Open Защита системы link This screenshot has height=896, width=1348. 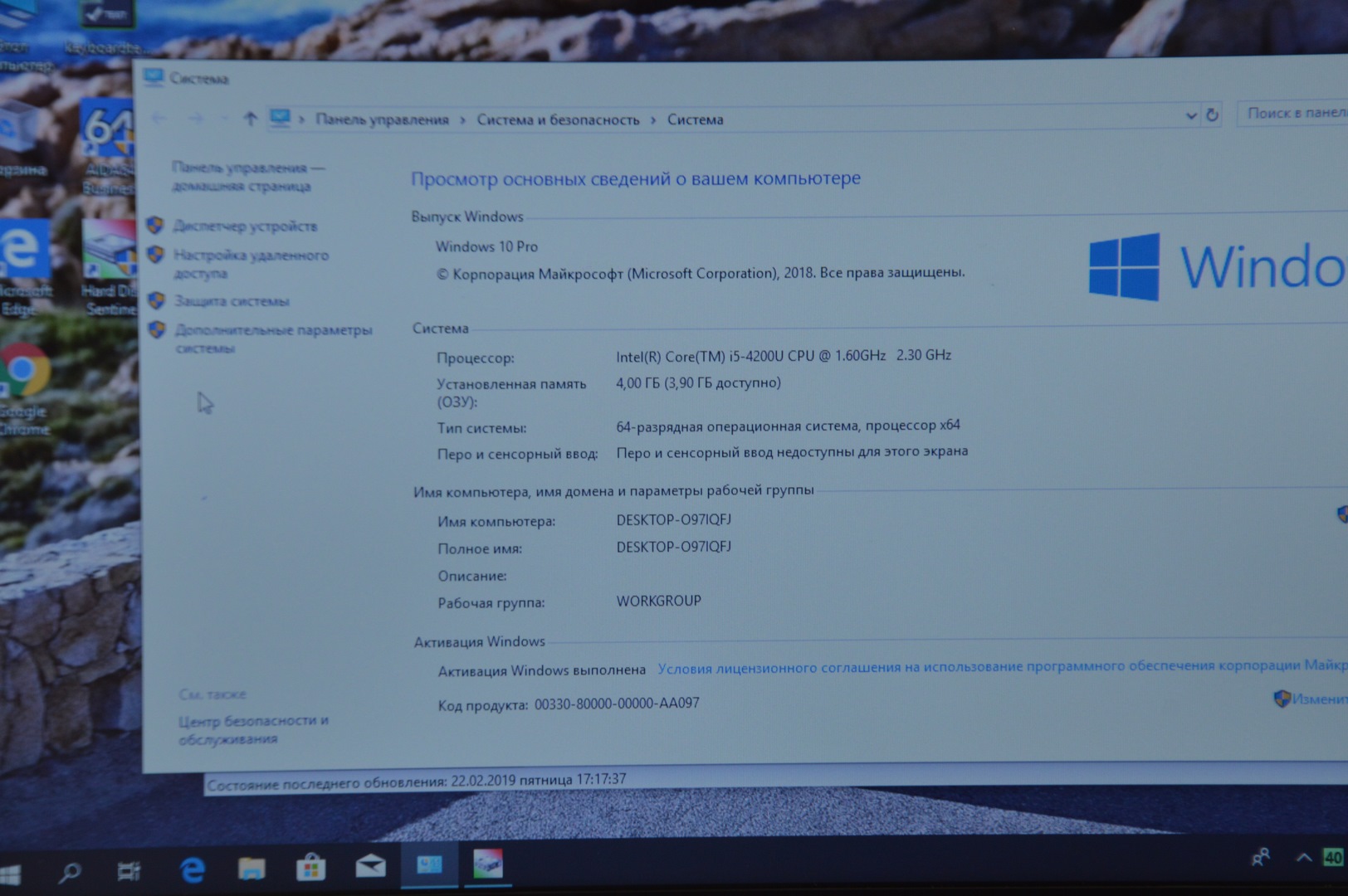(x=232, y=301)
